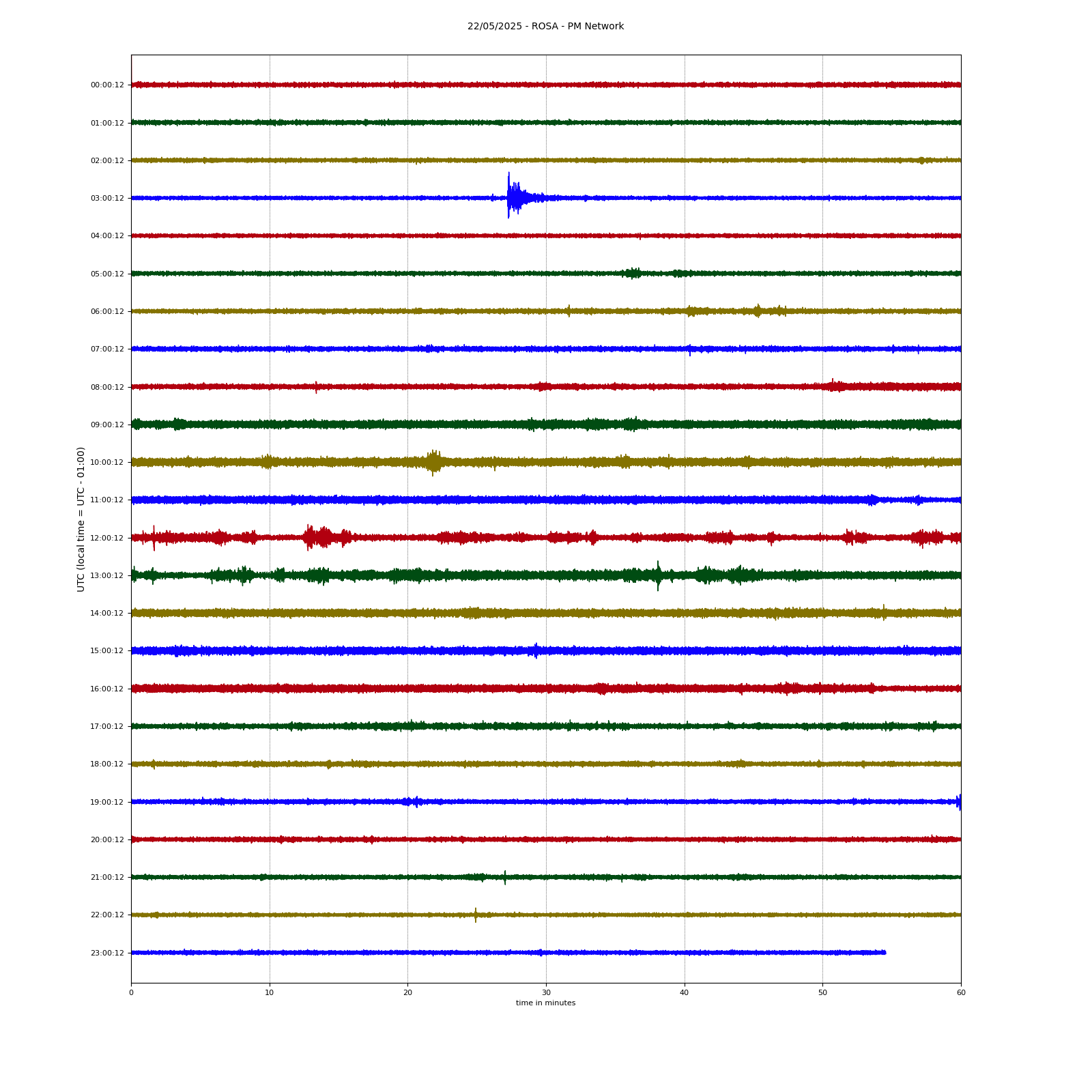Click the x-axis tick label 60

961,992
